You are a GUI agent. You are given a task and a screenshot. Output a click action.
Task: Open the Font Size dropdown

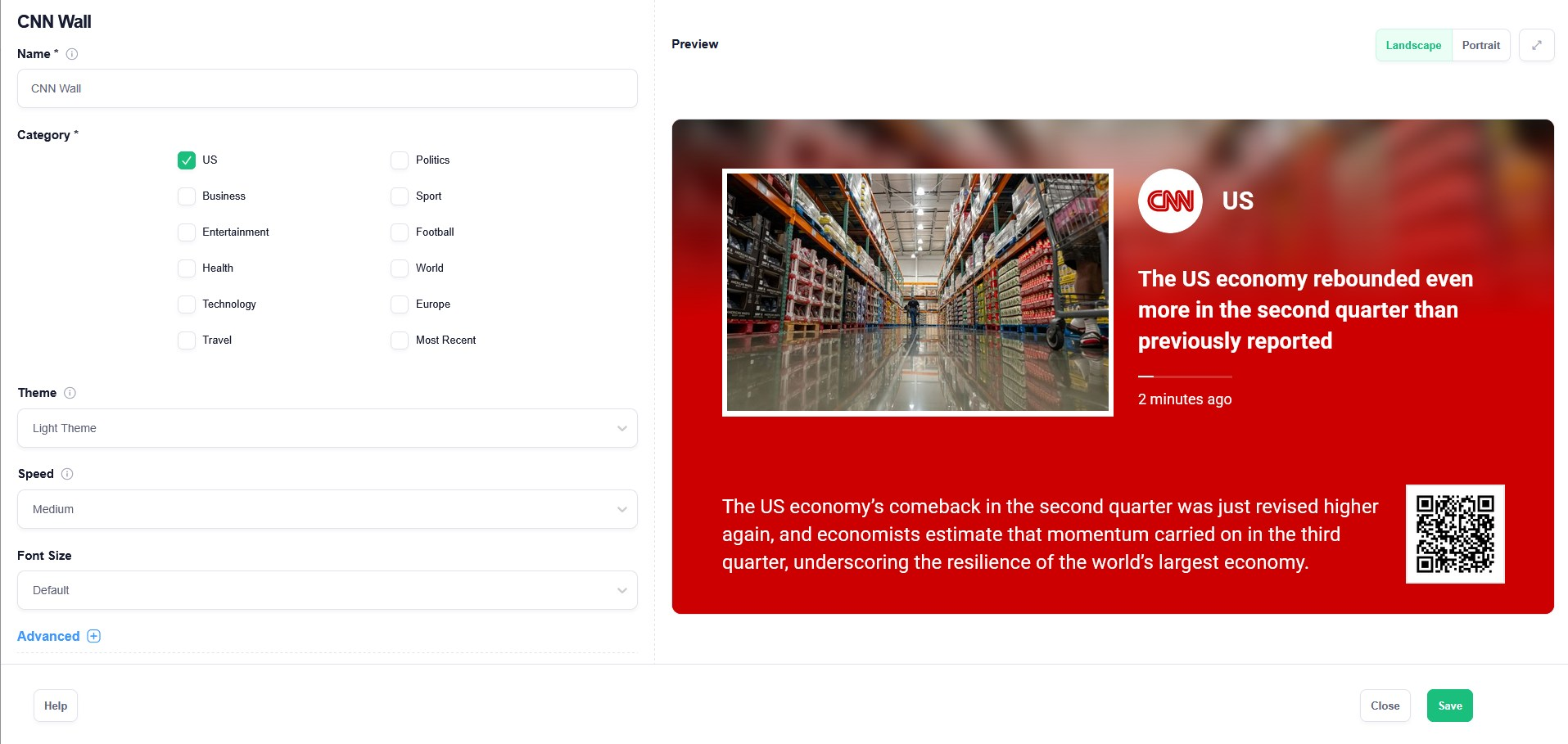[327, 590]
